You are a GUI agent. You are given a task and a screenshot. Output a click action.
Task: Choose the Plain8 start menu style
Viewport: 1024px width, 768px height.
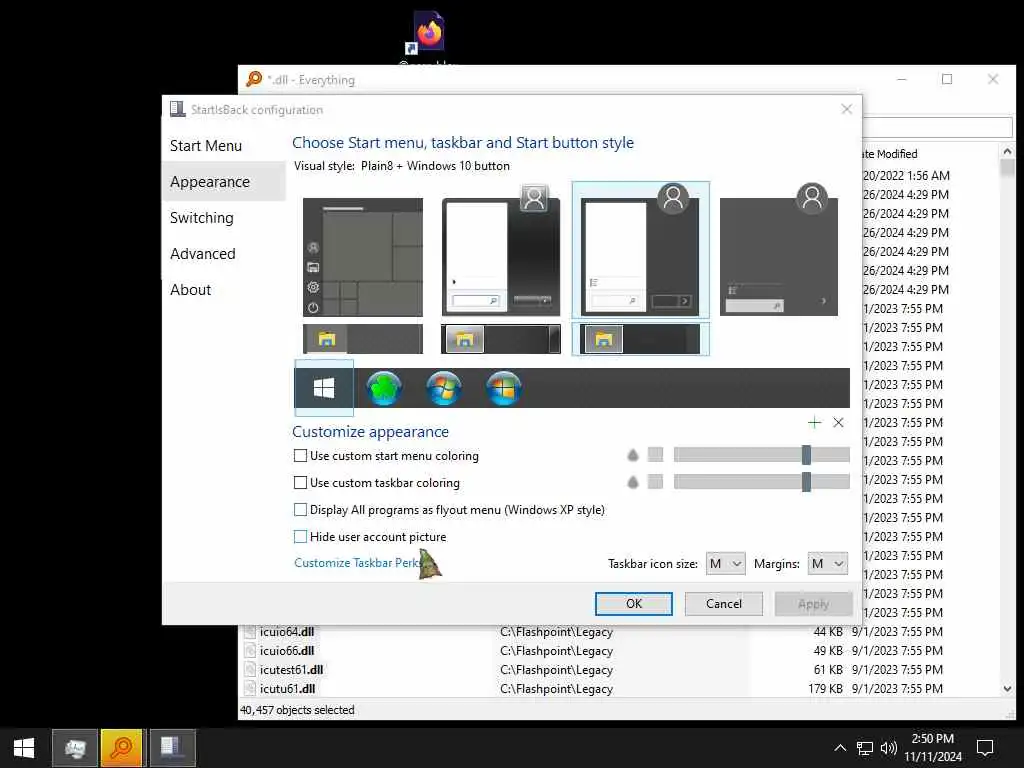click(x=641, y=251)
